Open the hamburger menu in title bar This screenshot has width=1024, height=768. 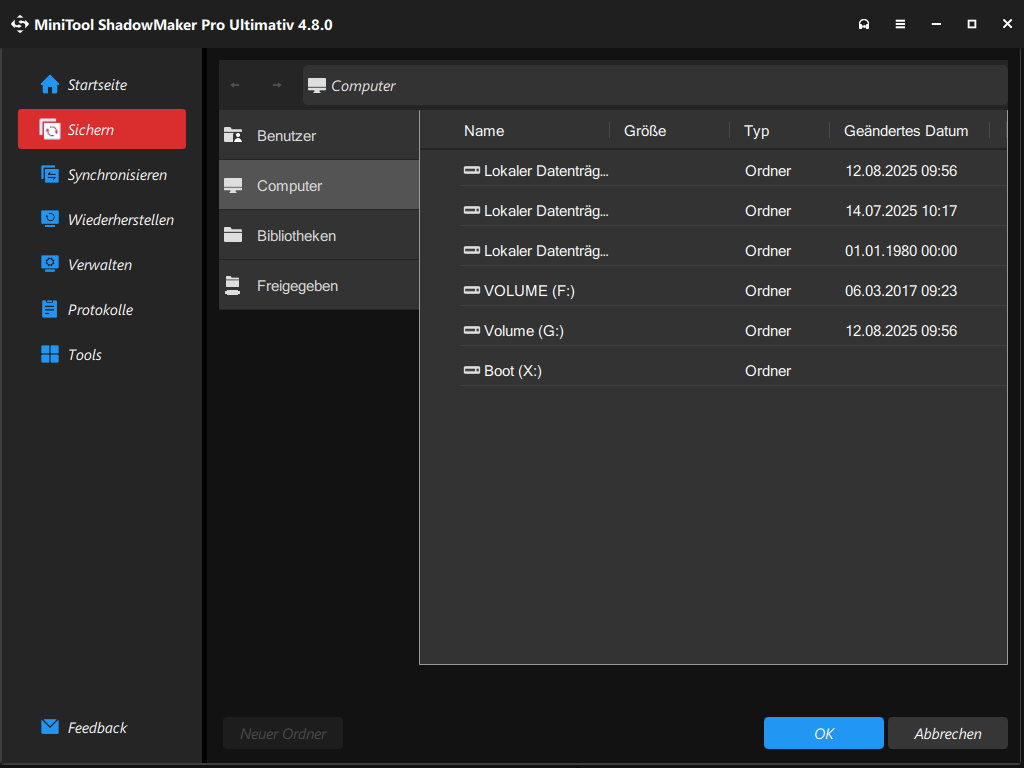(x=900, y=24)
